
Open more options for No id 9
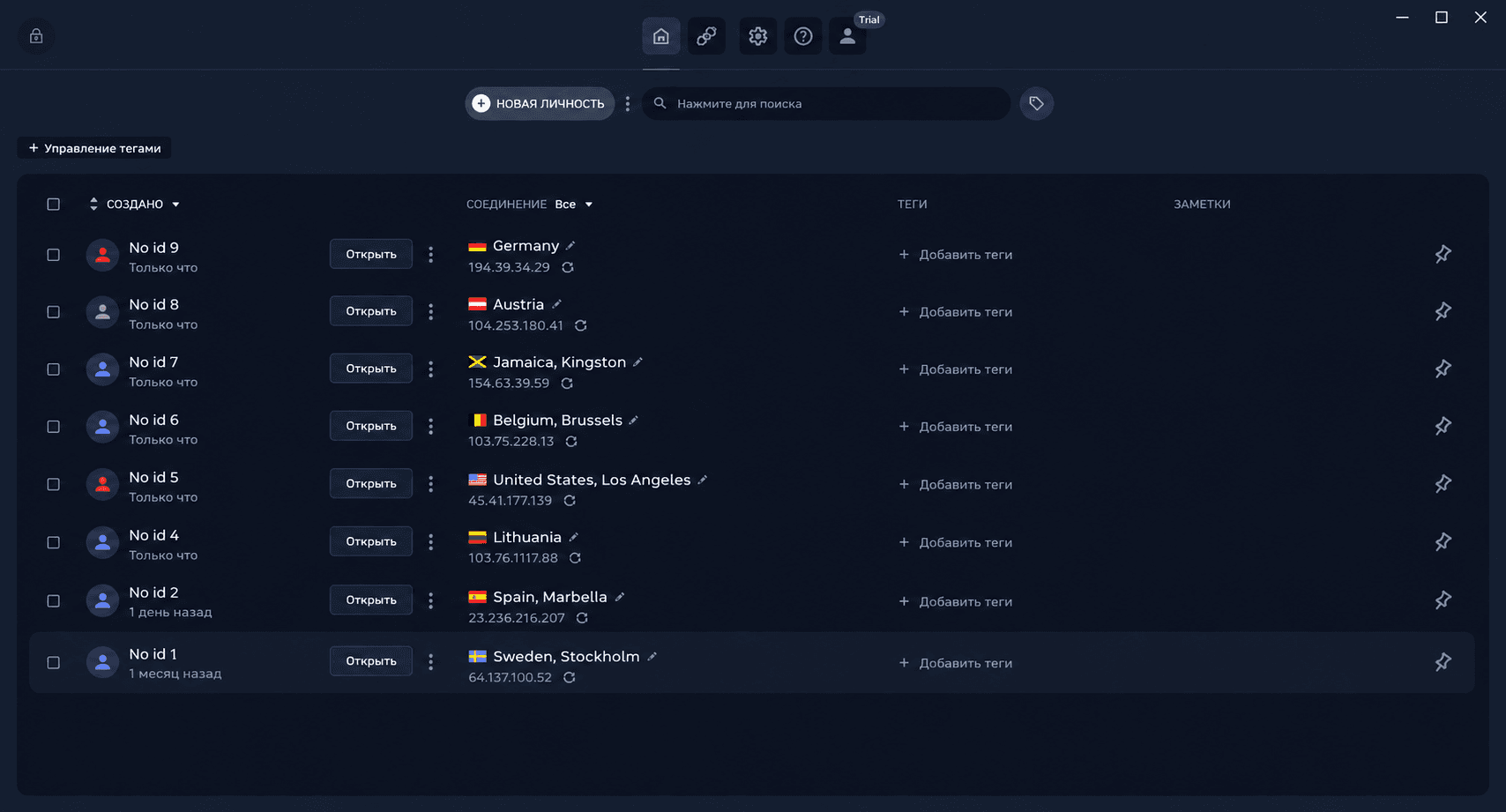(430, 255)
